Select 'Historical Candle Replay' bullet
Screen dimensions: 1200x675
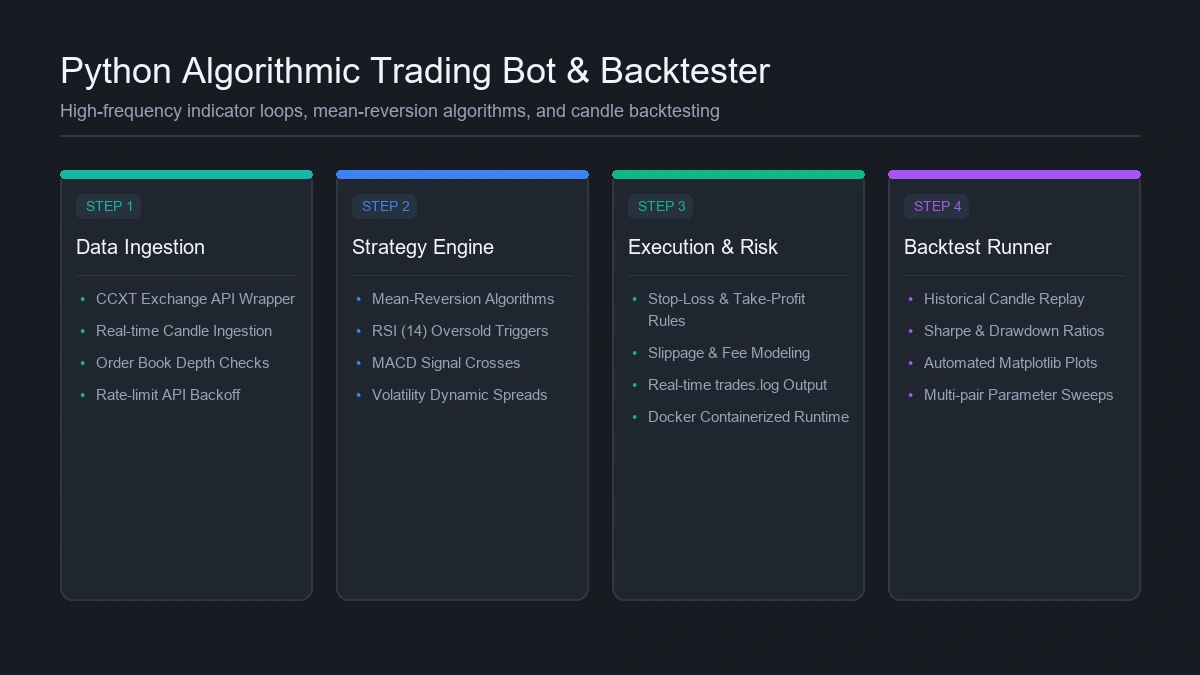(x=1004, y=299)
